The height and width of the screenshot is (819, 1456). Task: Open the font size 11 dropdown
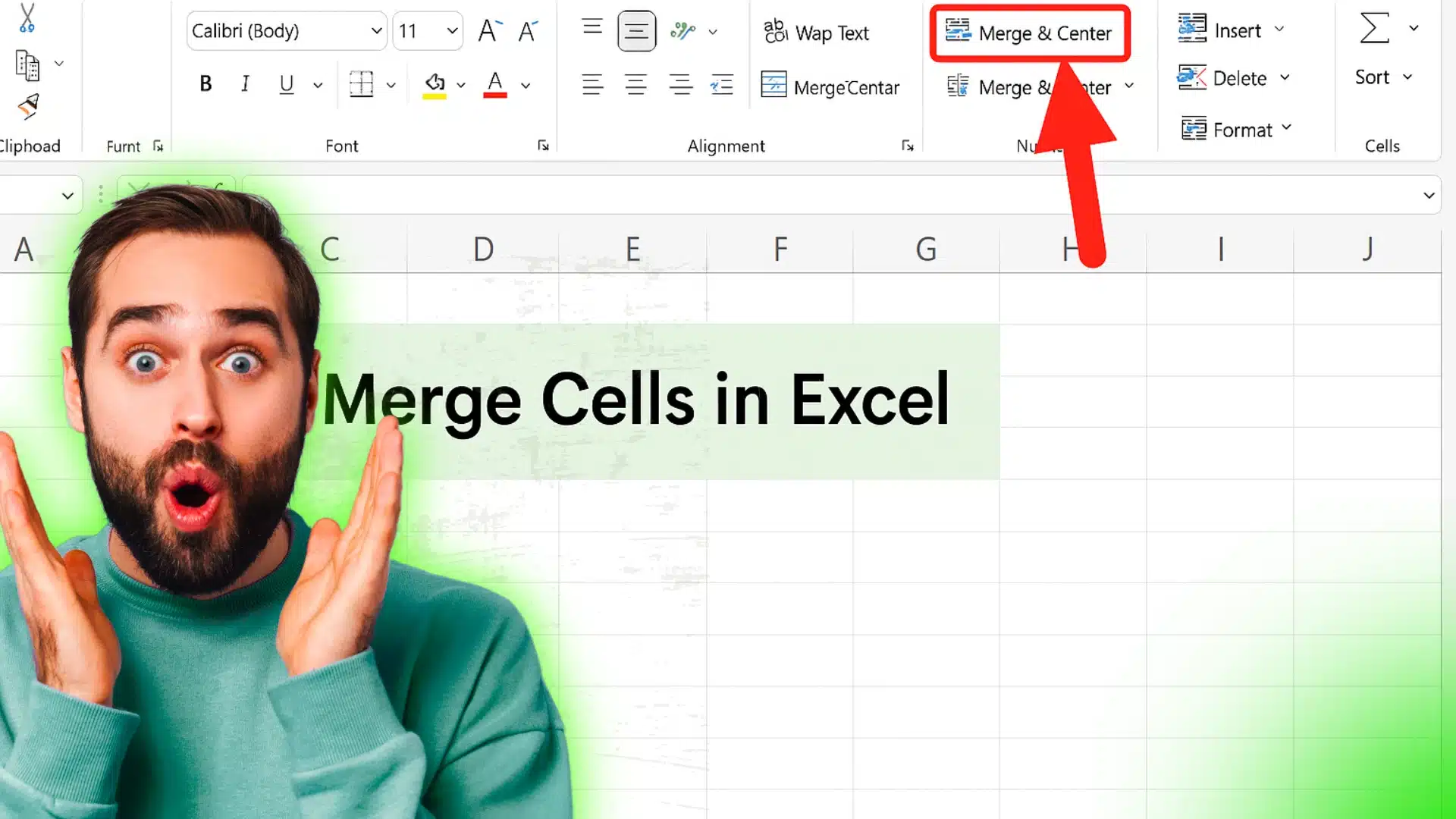(x=452, y=31)
